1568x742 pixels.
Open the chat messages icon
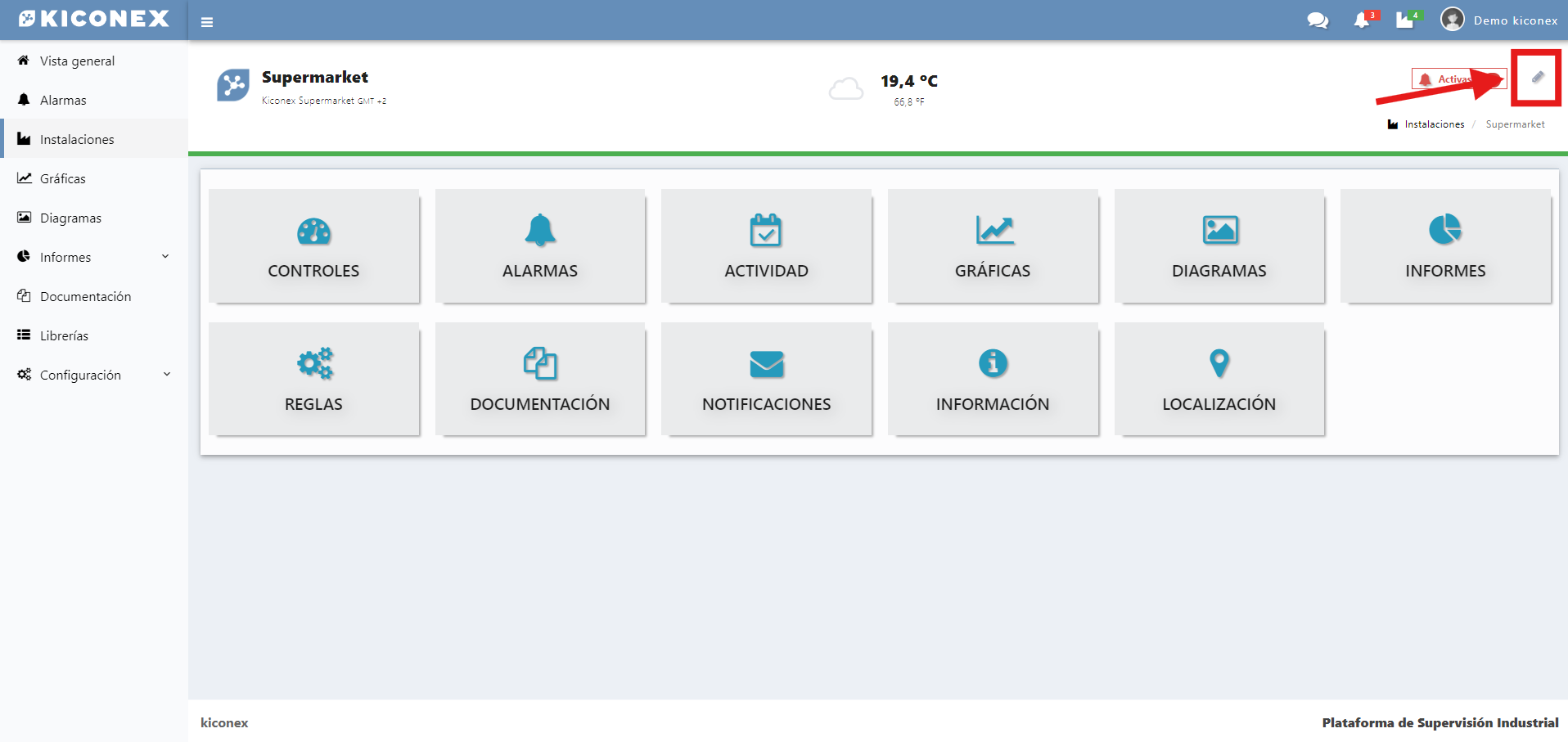[x=1318, y=20]
